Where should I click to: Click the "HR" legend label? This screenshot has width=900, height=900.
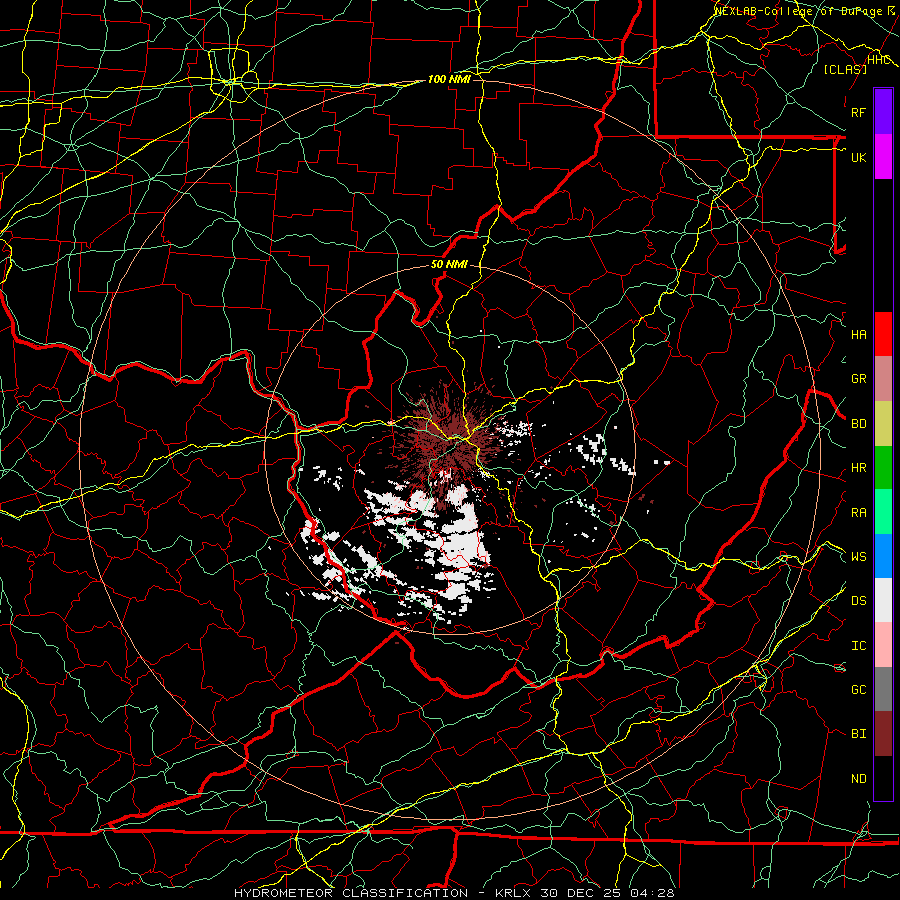(x=859, y=468)
